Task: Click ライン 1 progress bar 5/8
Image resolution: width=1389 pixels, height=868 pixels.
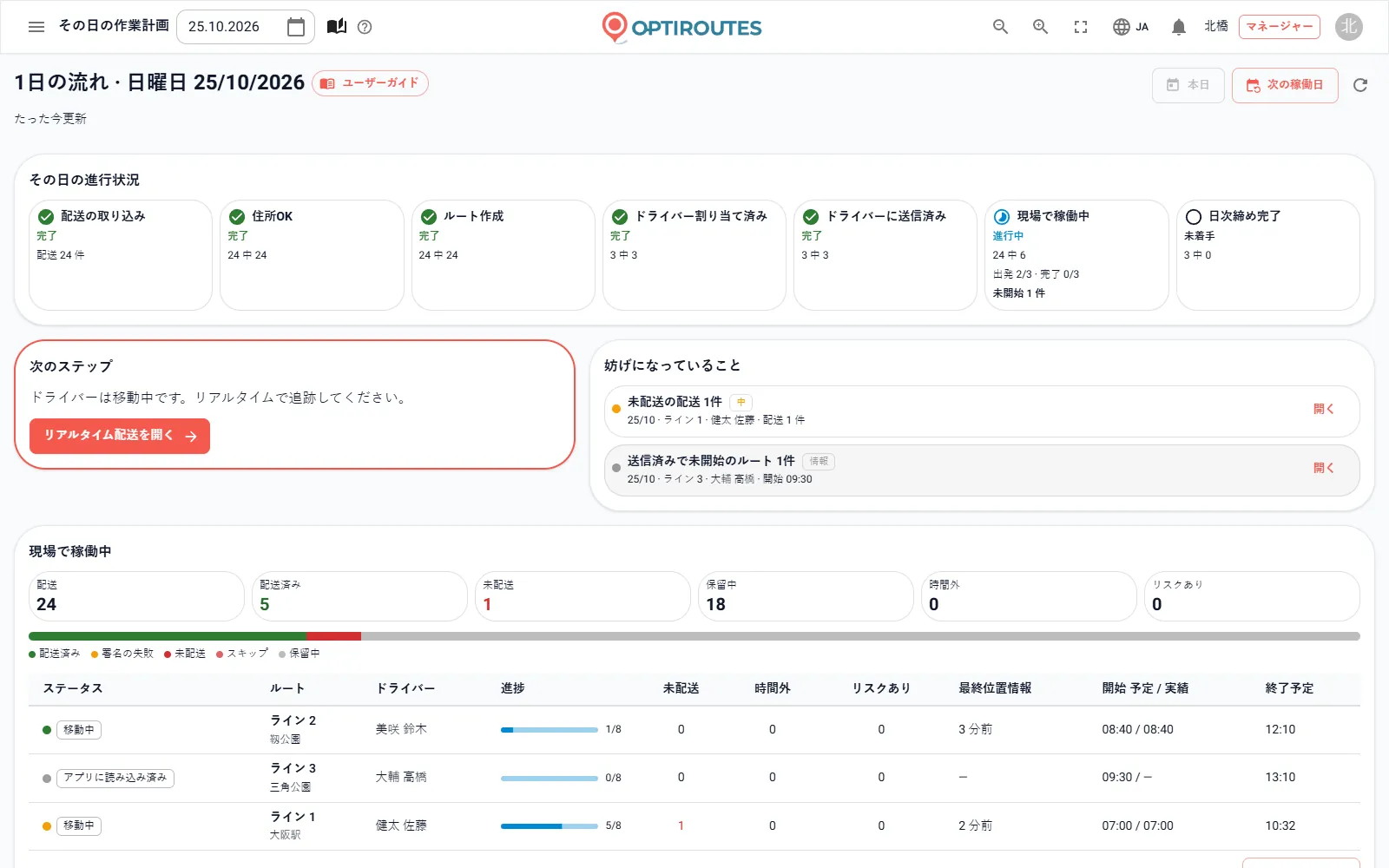Action: pyautogui.click(x=550, y=825)
